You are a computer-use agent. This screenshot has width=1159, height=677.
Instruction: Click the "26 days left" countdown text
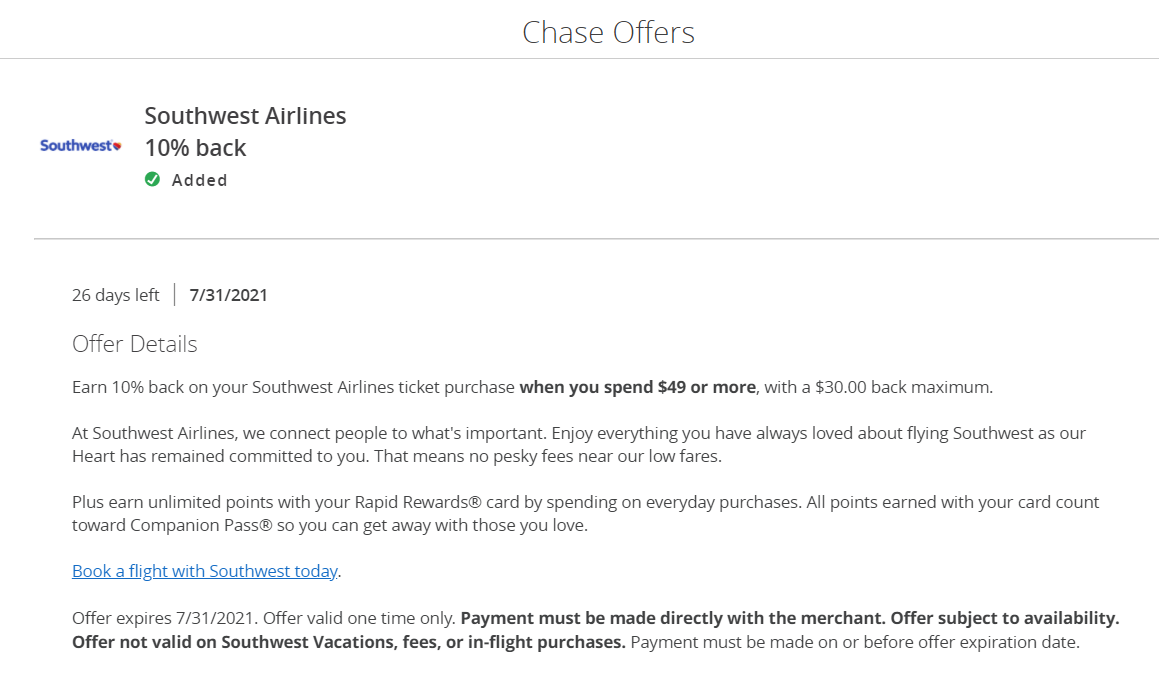pyautogui.click(x=115, y=294)
